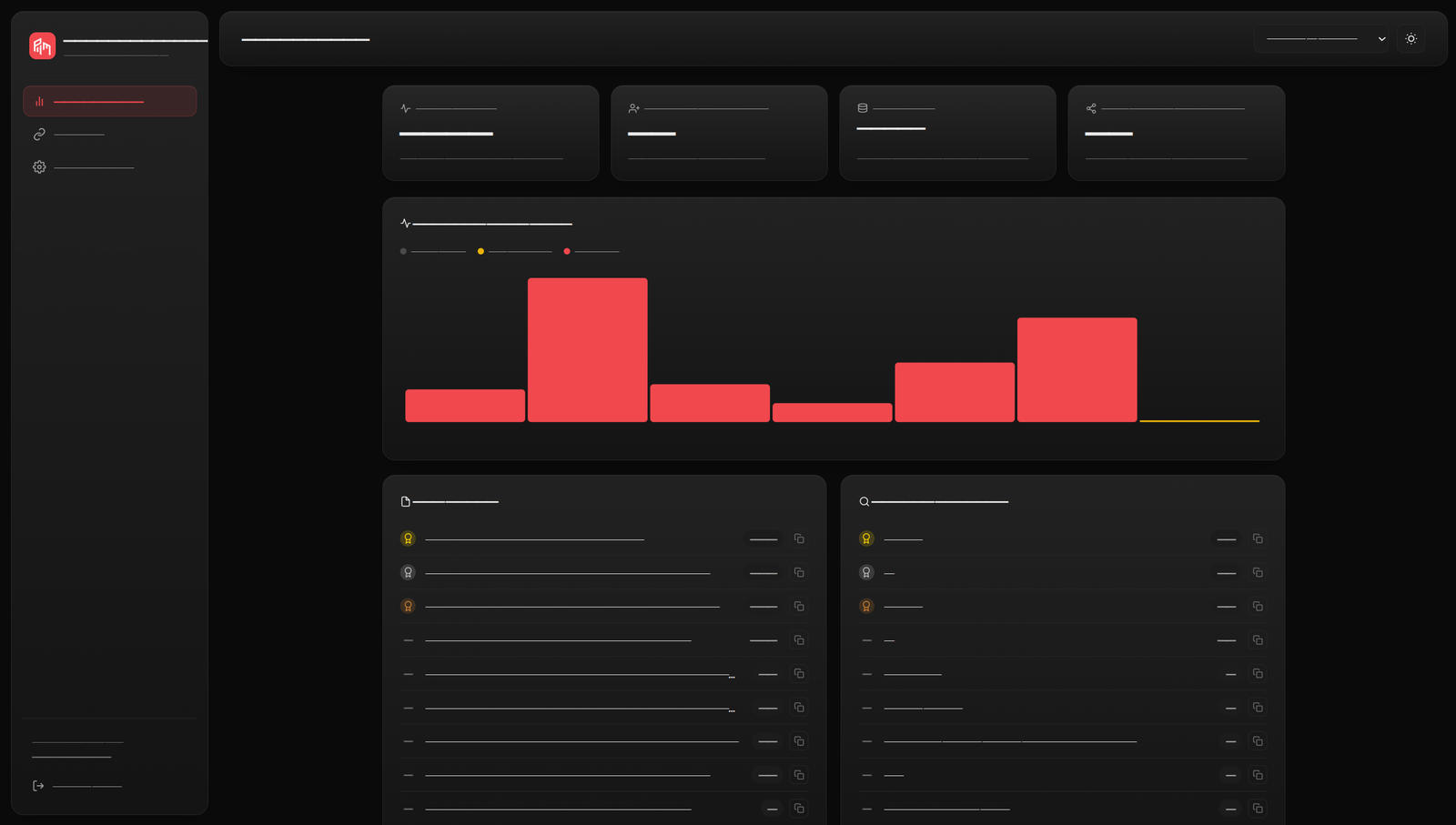
Task: Toggle the gray-dot legend series in the chart
Action: (433, 251)
